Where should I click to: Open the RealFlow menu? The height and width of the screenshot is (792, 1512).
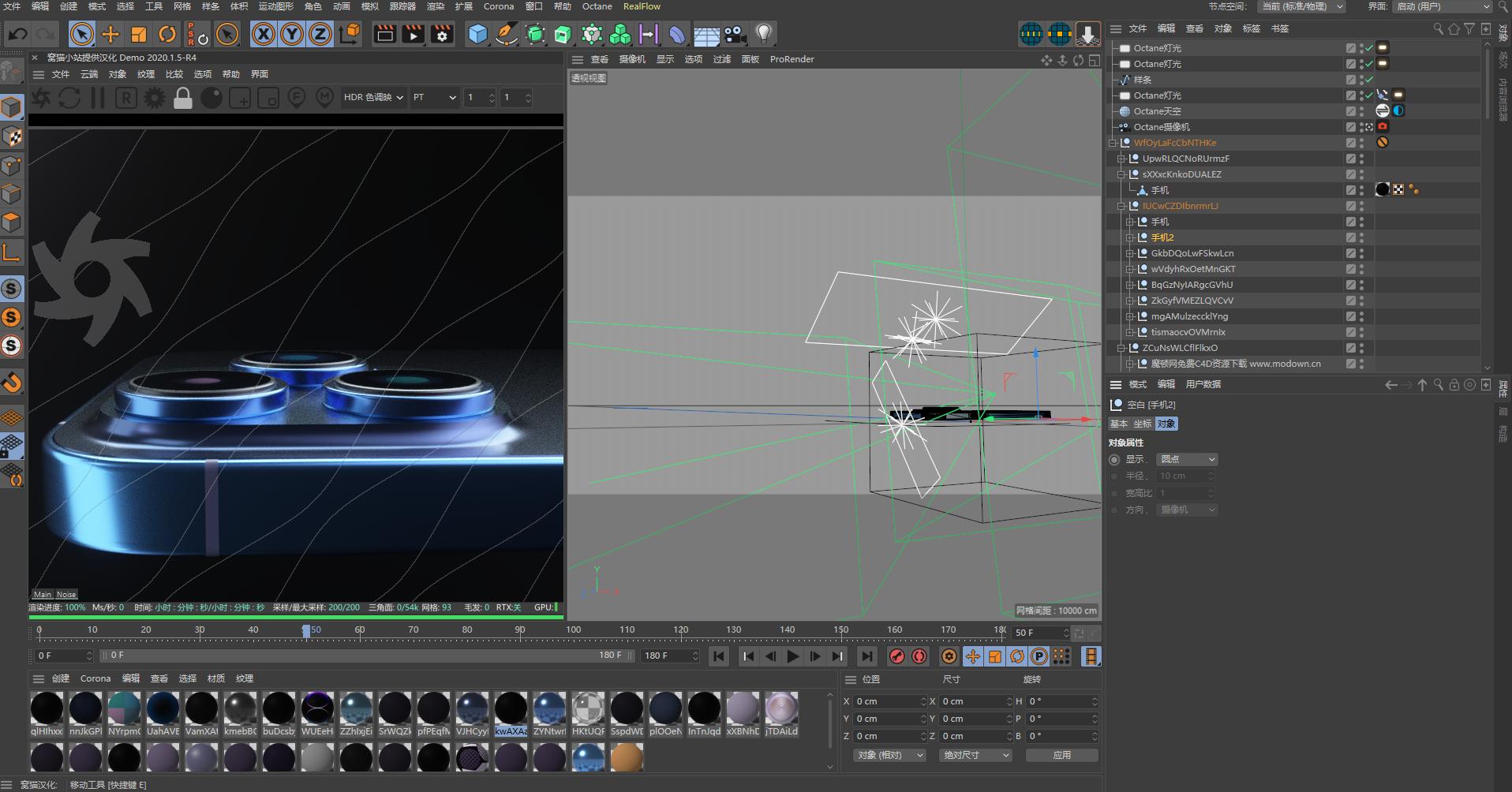pos(642,6)
